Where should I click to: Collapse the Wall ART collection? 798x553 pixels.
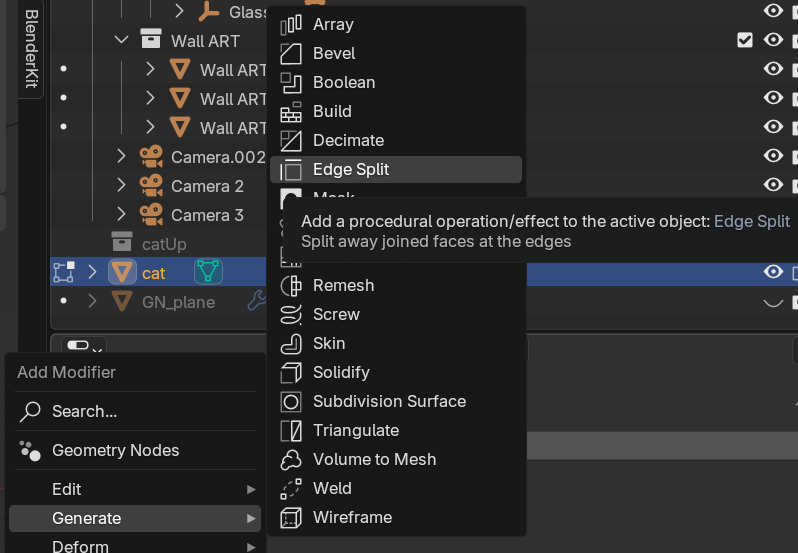(x=122, y=41)
